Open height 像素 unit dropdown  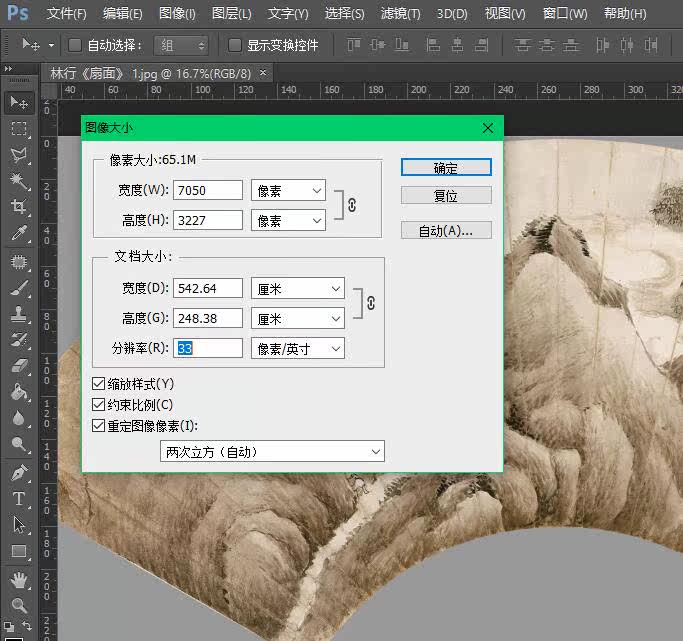point(288,220)
